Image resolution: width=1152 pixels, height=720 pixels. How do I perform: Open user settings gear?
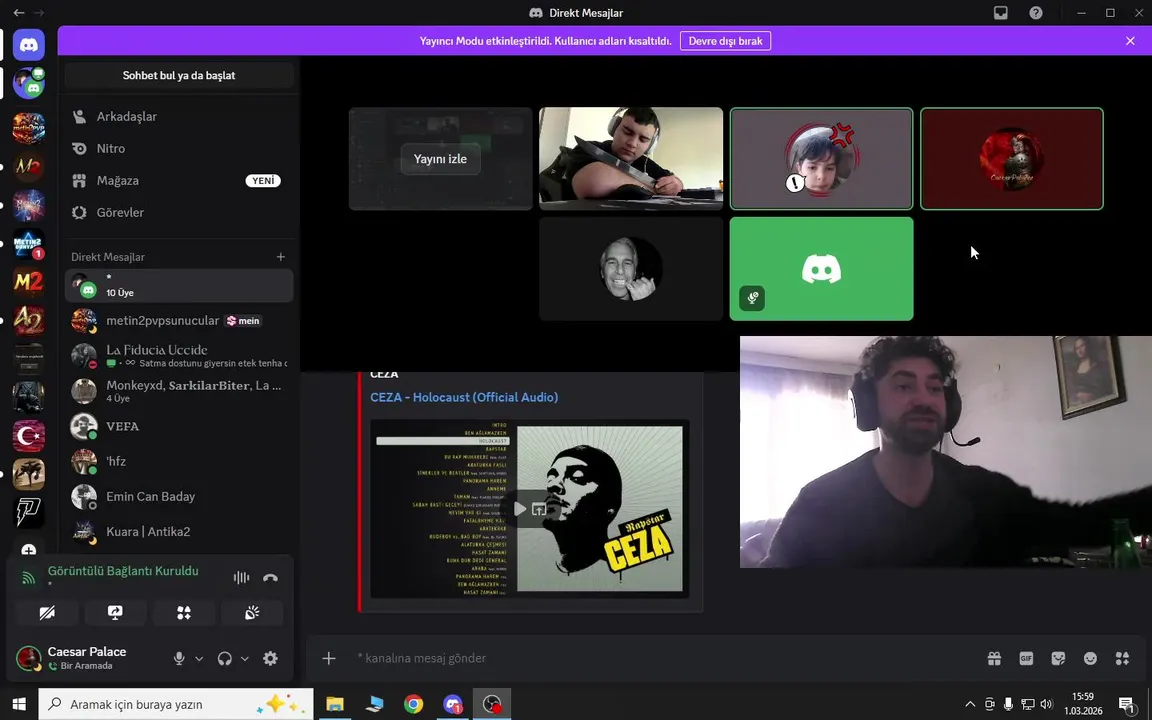270,658
